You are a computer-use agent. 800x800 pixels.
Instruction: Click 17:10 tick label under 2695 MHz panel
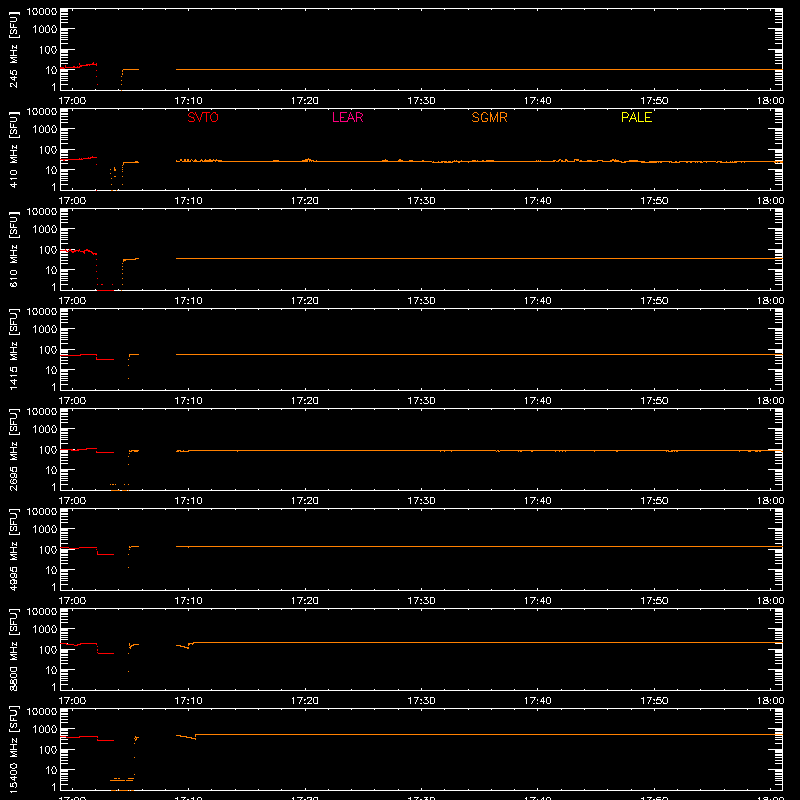tap(188, 501)
